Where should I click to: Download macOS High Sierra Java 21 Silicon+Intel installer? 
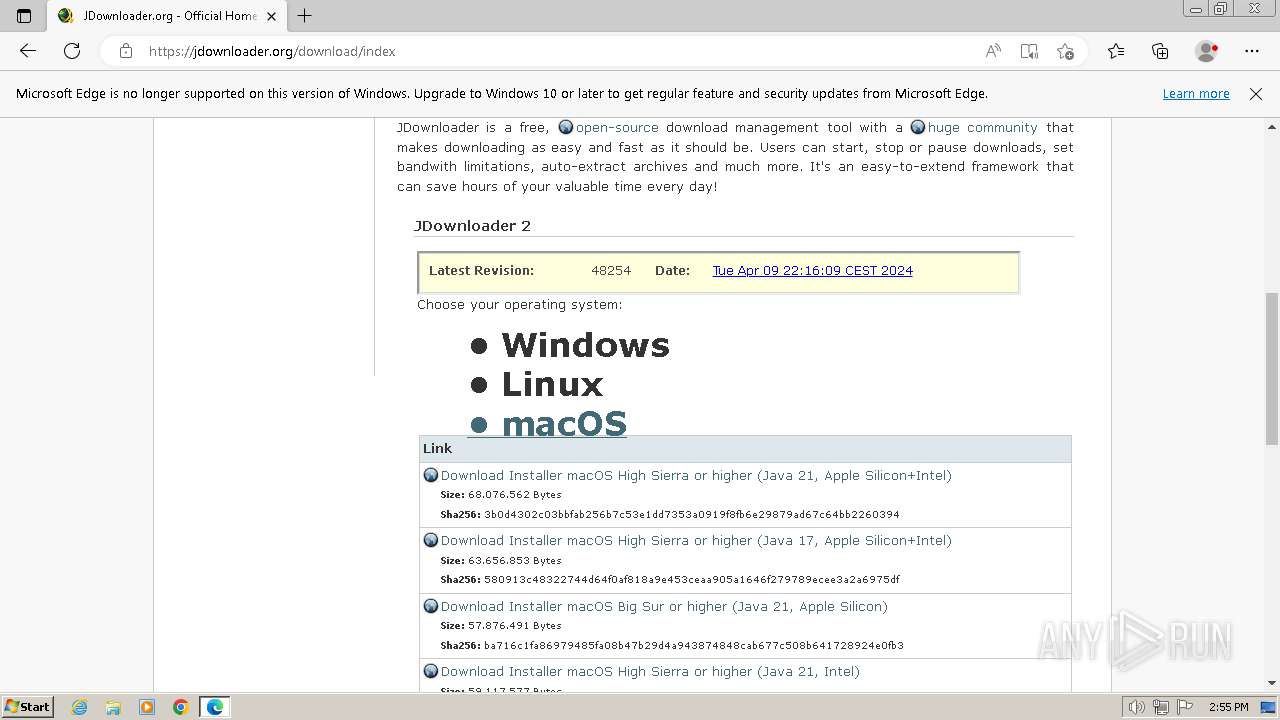click(x=696, y=476)
